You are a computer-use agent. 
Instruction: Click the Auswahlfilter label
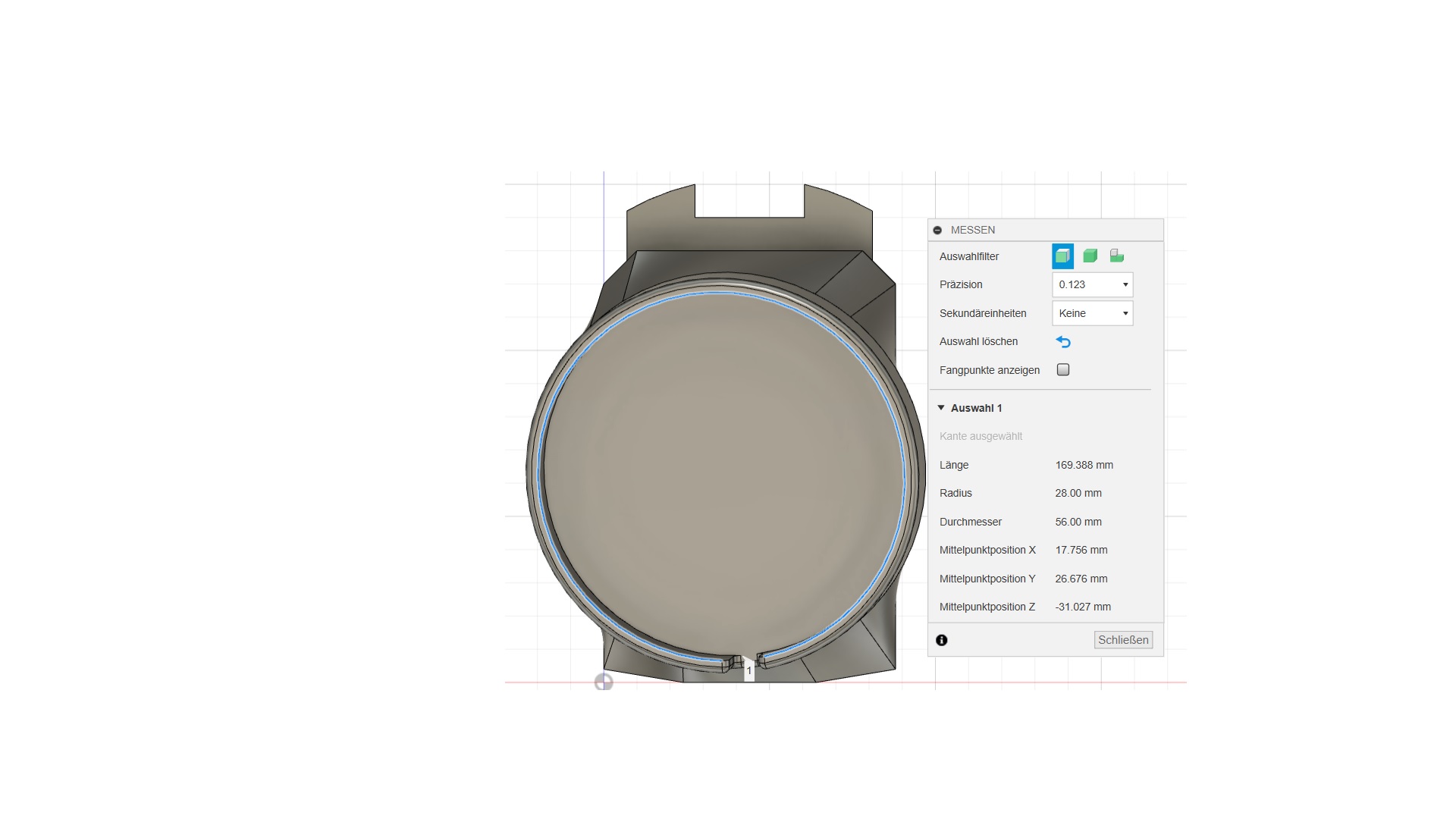click(969, 256)
